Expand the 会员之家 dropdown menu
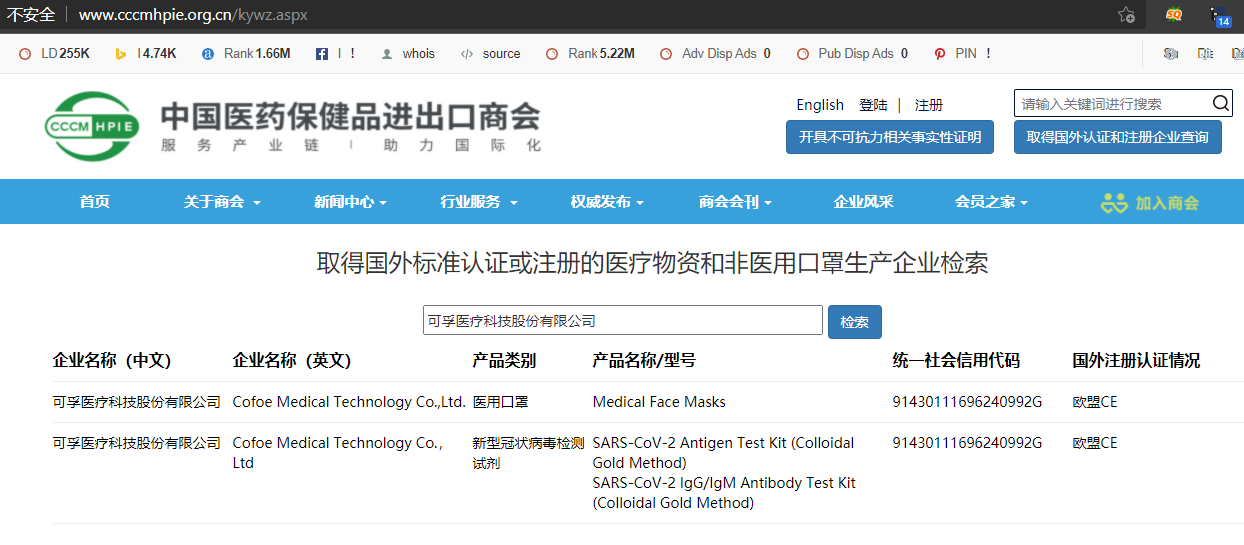 point(991,202)
